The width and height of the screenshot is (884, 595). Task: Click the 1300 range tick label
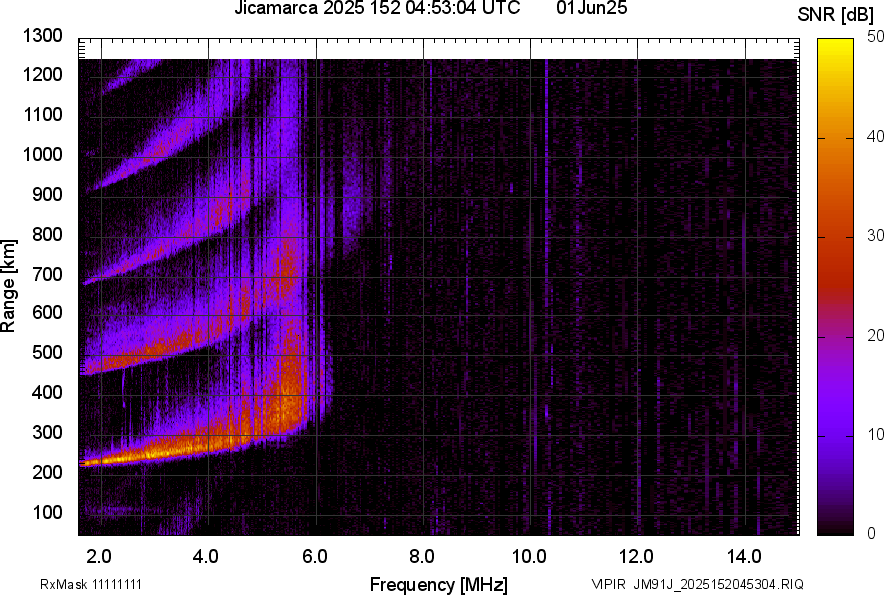42,36
